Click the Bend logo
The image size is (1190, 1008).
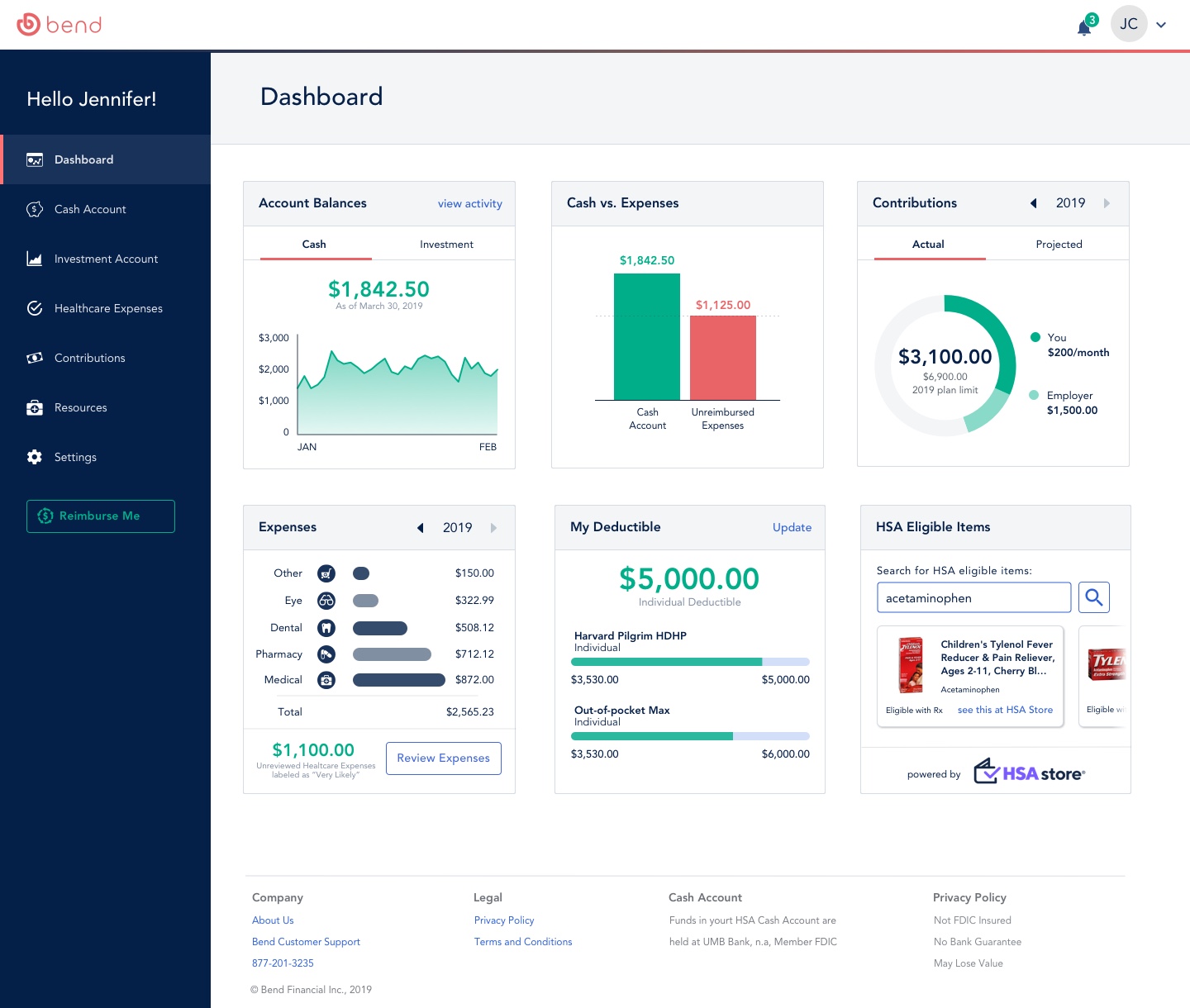tap(59, 25)
